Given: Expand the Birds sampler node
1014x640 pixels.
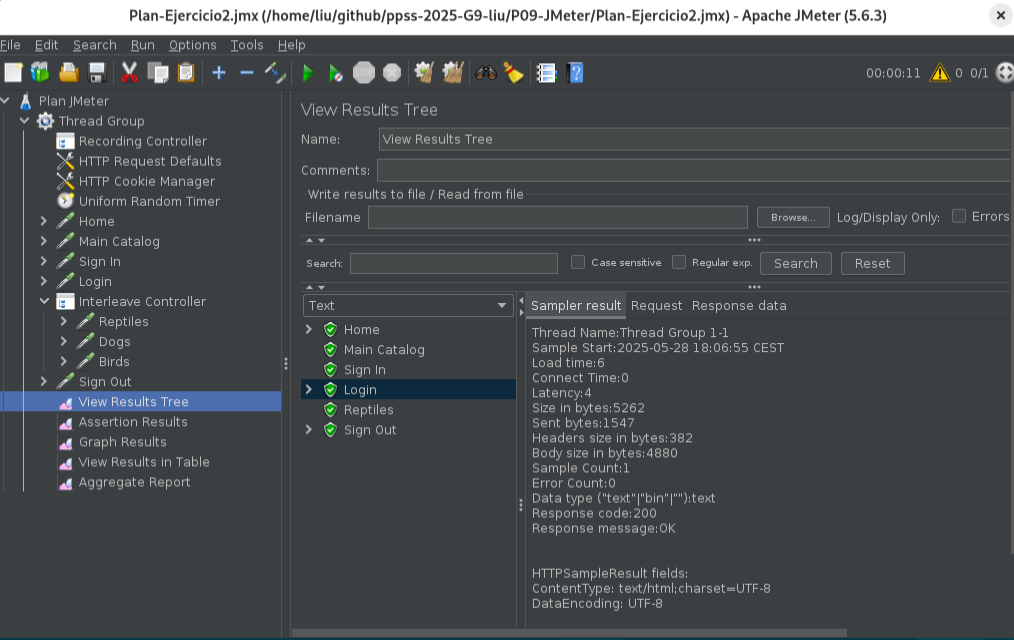Looking at the screenshot, I should pos(63,361).
